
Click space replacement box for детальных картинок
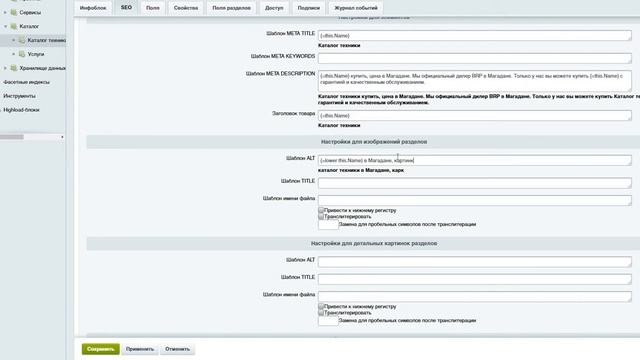pos(328,321)
